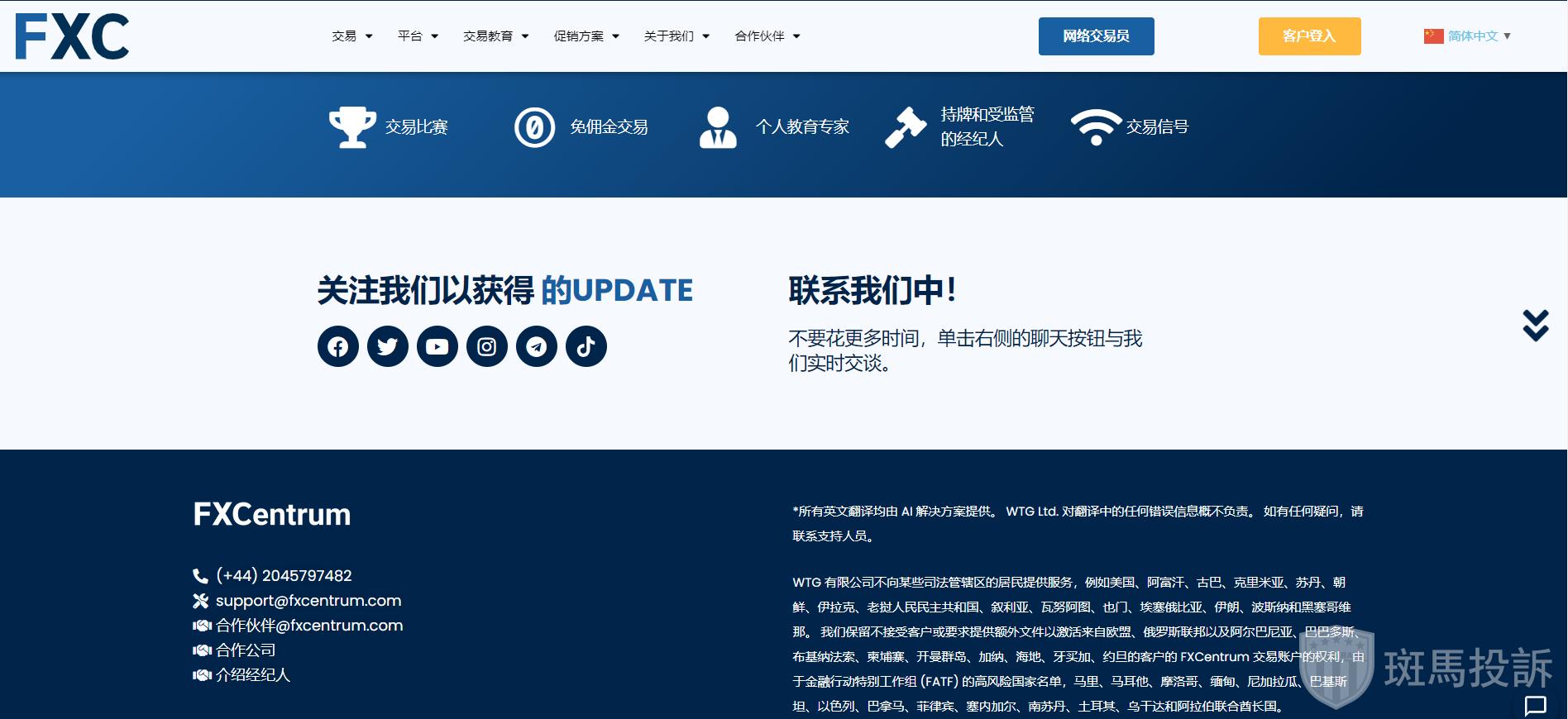The image size is (1568, 719).
Task: Click the person icon for 个人教育专家
Action: (718, 127)
